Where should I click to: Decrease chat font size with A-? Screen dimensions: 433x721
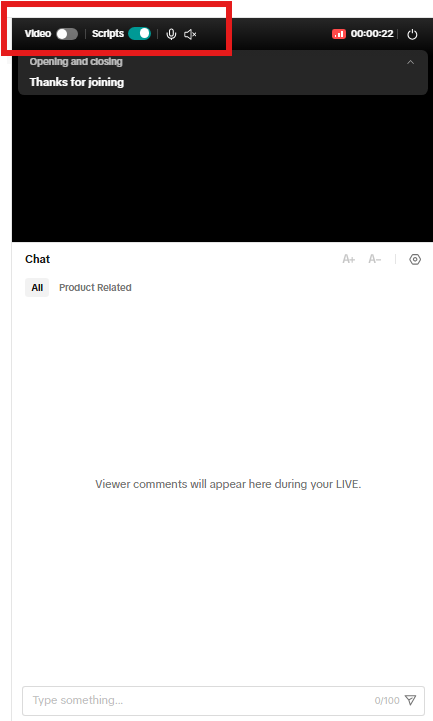pyautogui.click(x=375, y=259)
